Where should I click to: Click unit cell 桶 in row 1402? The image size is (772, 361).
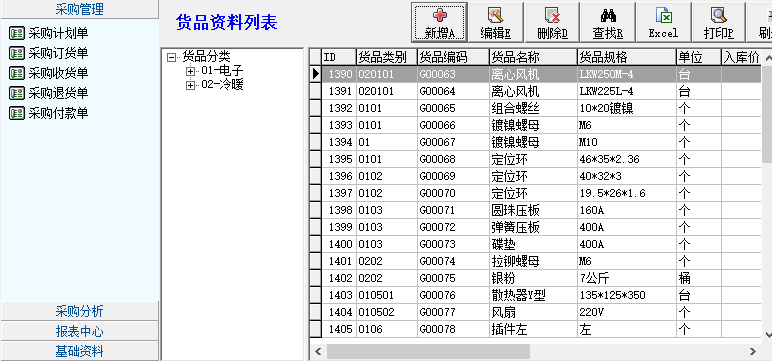click(x=699, y=278)
